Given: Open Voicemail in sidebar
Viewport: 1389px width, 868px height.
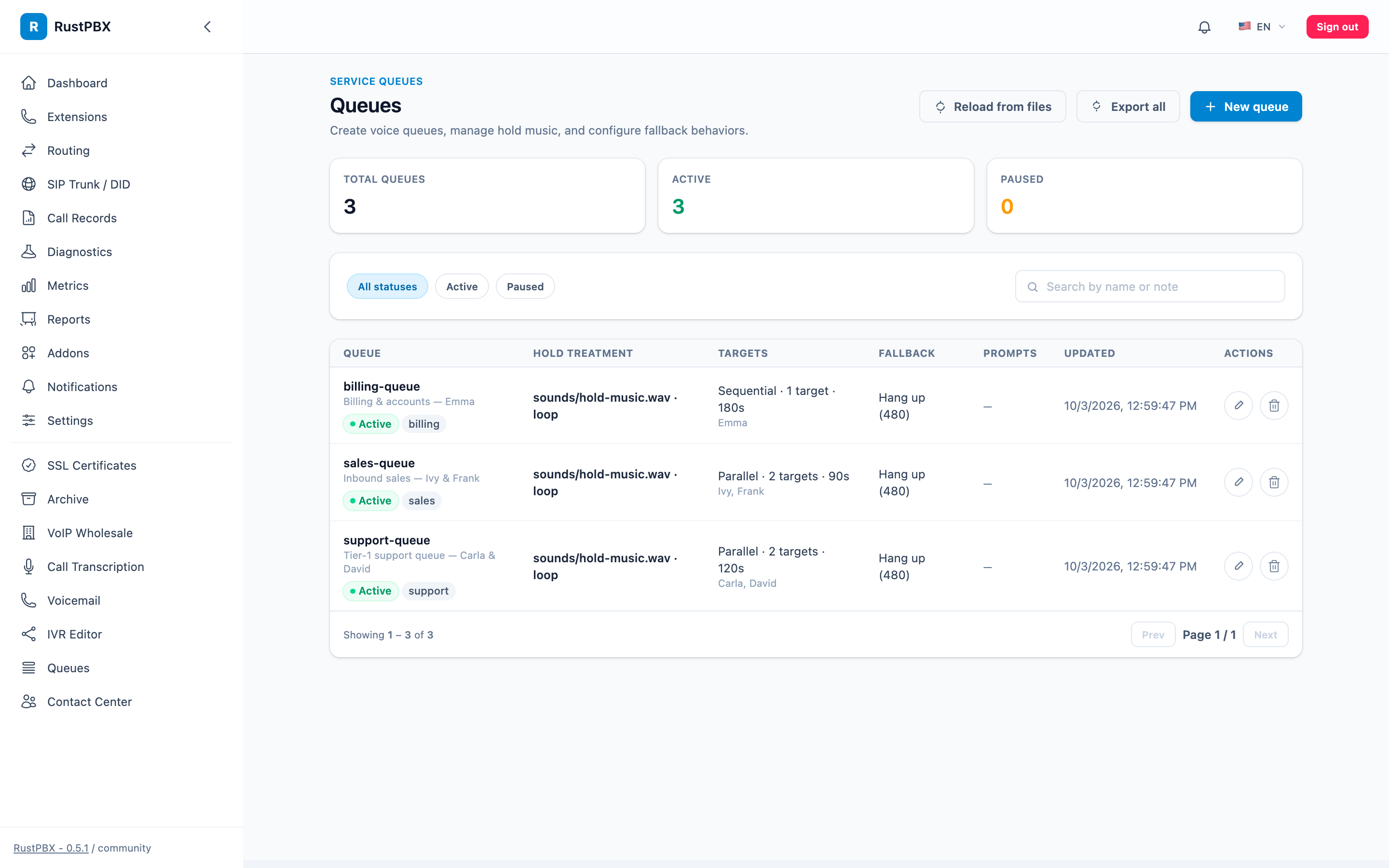Looking at the screenshot, I should click(122, 600).
